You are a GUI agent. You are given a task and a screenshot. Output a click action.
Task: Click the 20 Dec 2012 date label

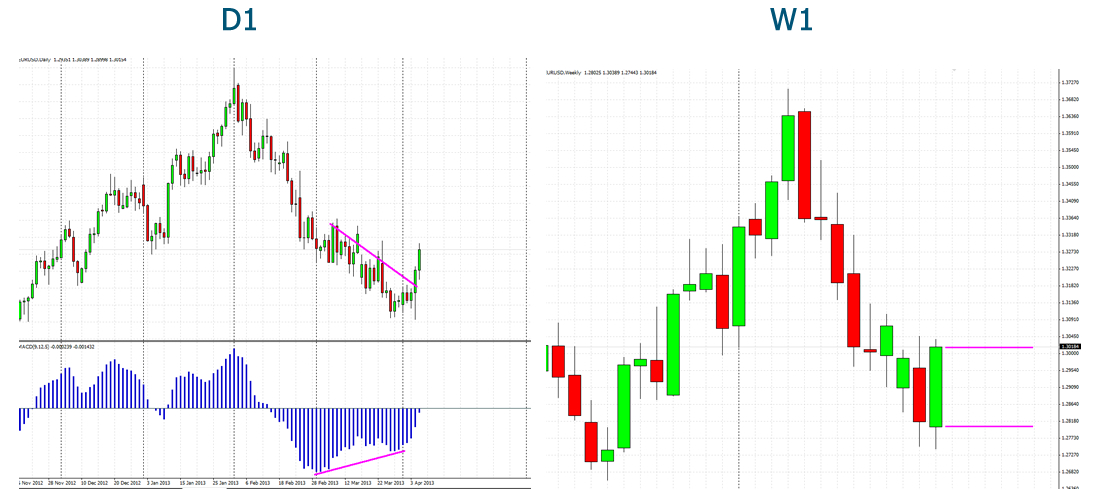tap(126, 483)
